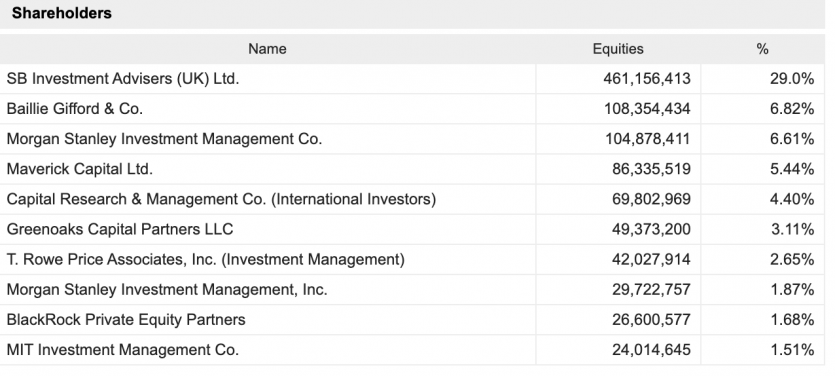Viewport: 835px width, 376px height.
Task: Click Greenoaks Capital Partners LLC name
Action: (120, 230)
